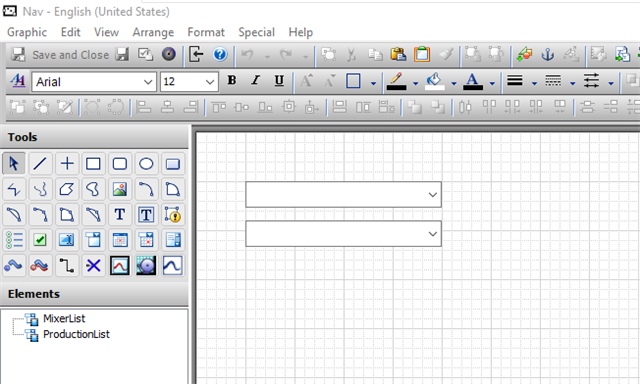The image size is (640, 384).
Task: Click the anchor icon in toolbar
Action: 547,54
